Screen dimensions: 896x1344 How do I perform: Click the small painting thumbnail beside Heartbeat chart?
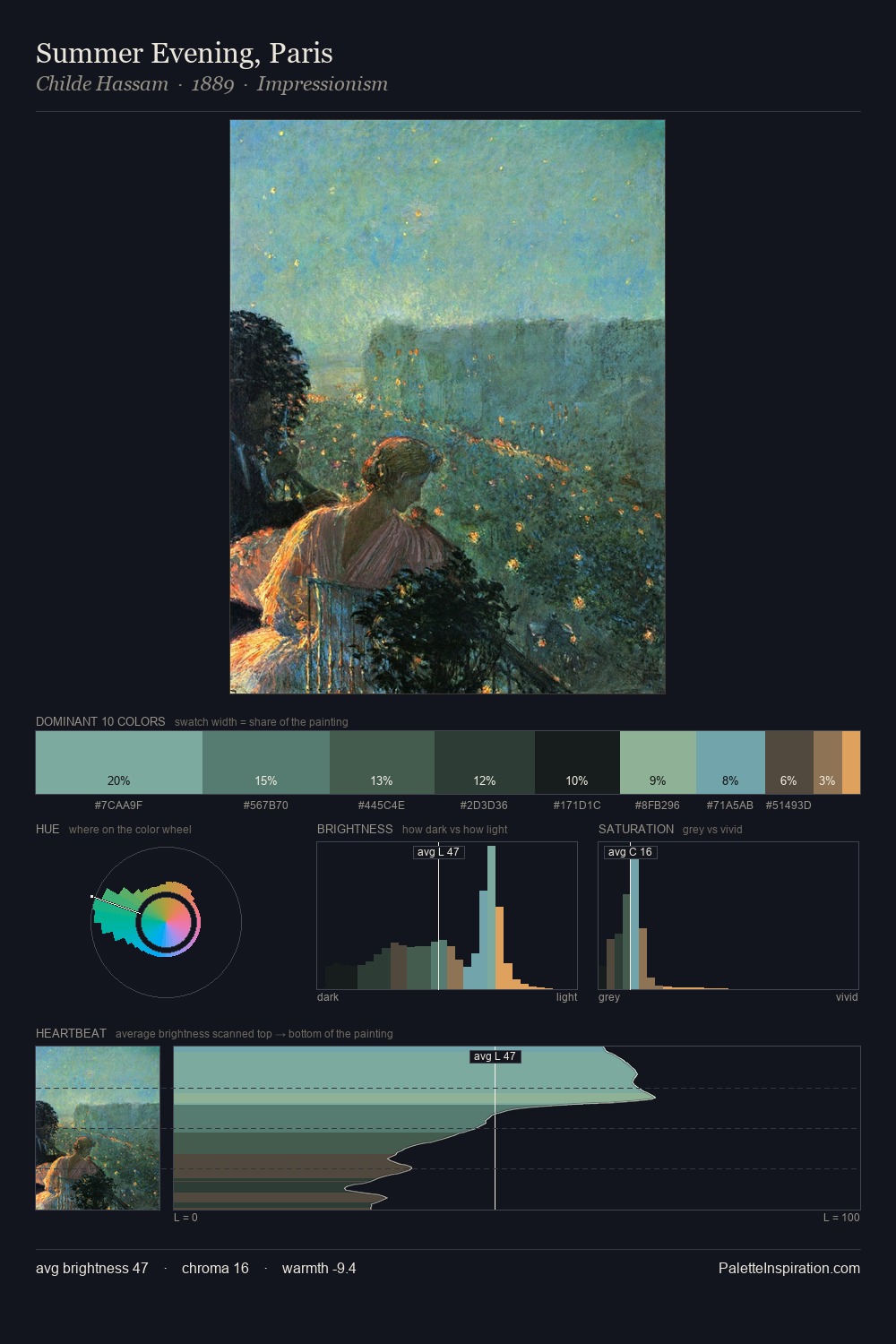pos(98,1128)
